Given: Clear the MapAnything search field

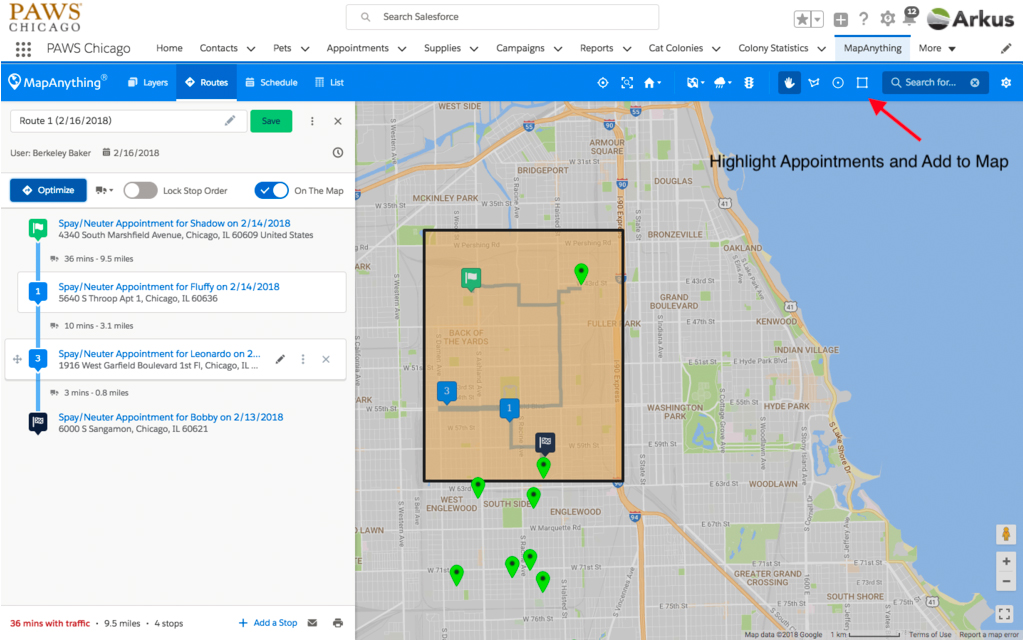Looking at the screenshot, I should (975, 83).
